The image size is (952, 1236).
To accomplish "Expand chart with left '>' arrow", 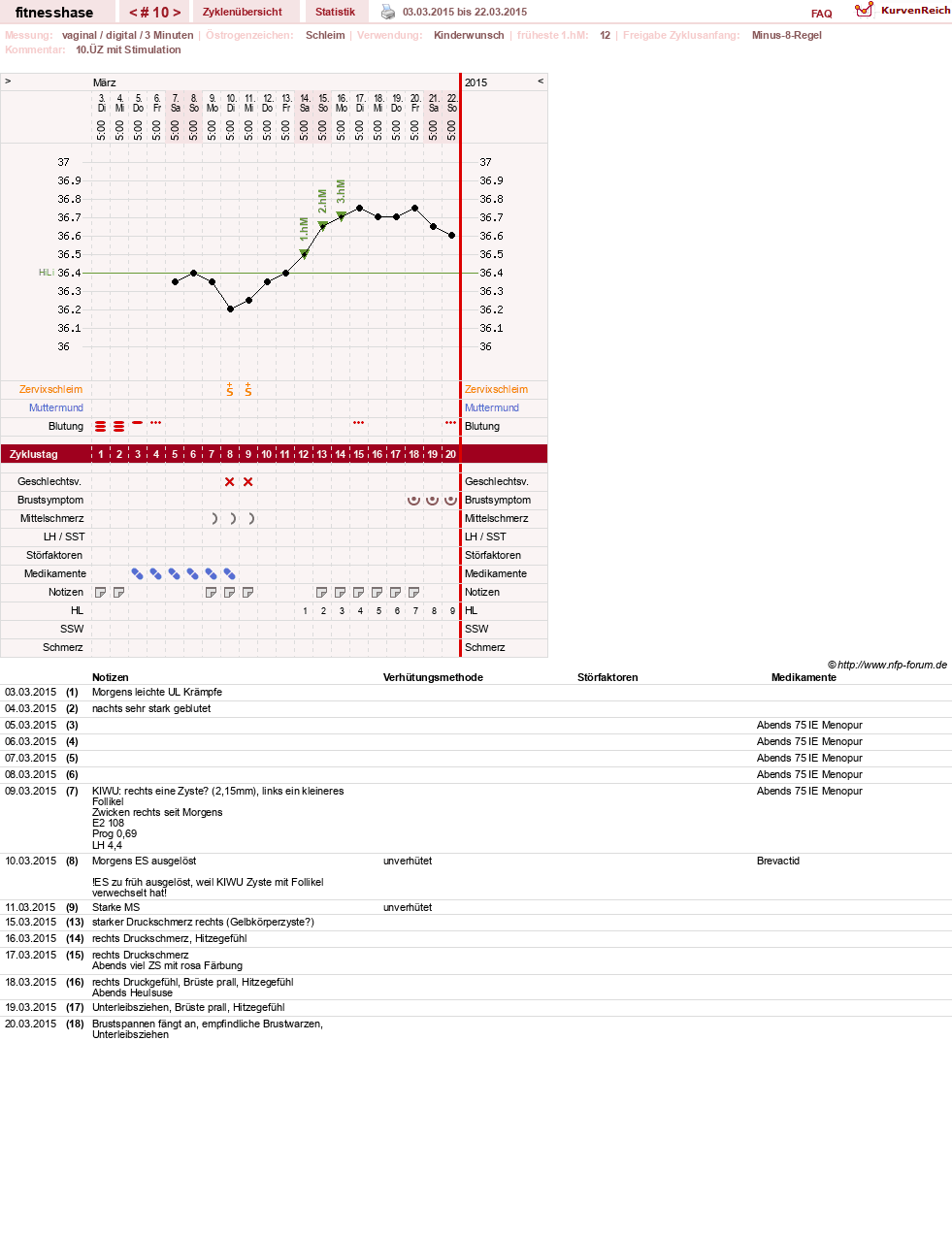I will [x=8, y=81].
